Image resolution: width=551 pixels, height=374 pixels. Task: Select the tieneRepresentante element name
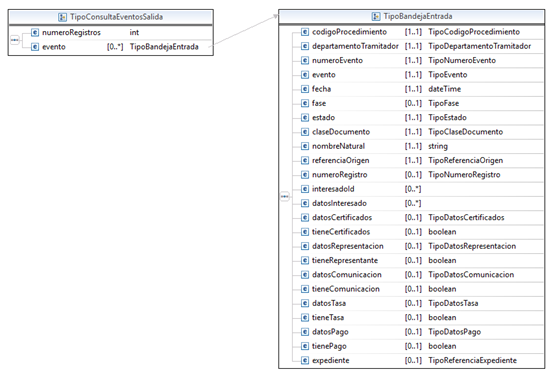click(345, 260)
